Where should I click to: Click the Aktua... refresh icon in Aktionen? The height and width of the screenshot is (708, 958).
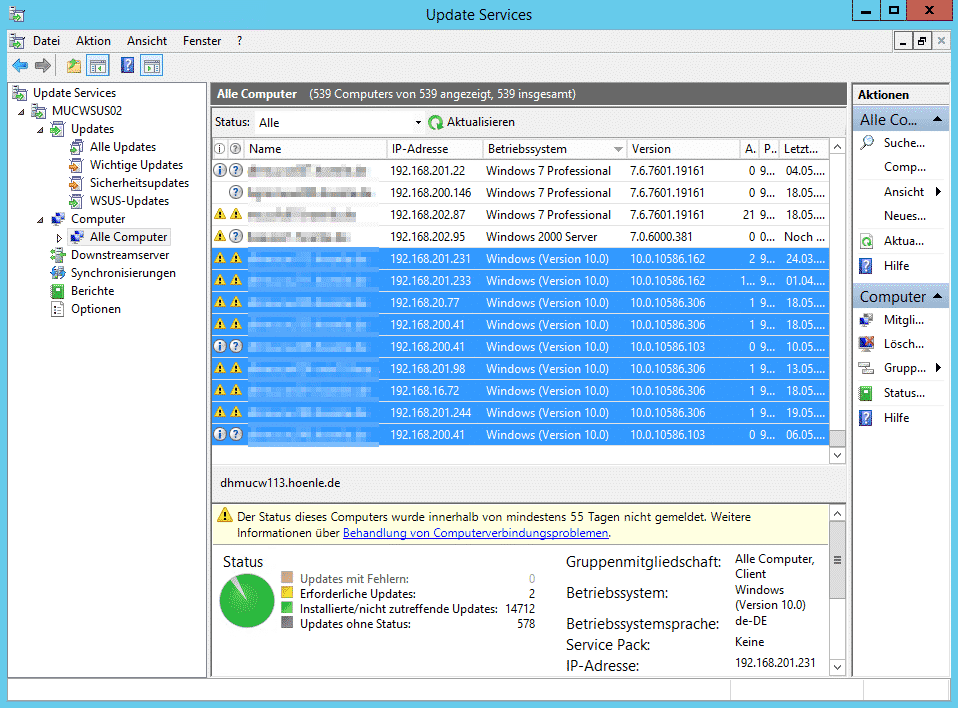pos(866,241)
